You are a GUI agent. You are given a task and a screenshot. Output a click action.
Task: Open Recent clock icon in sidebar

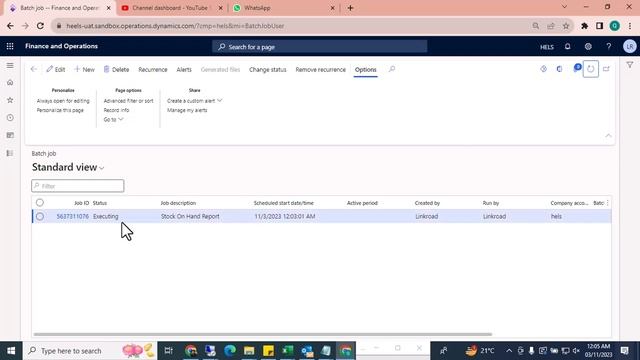(x=10, y=118)
